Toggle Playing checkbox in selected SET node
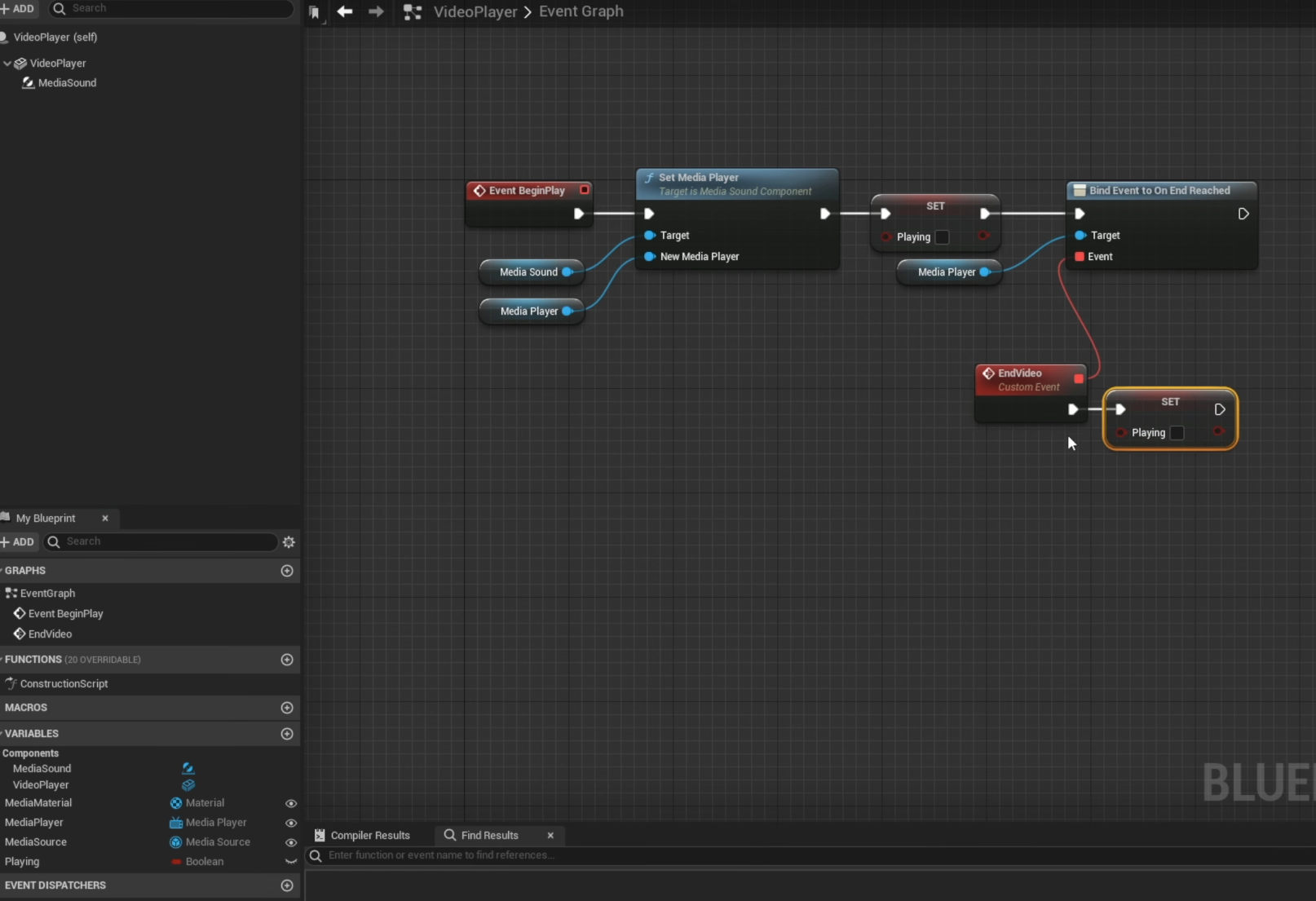 pos(1177,433)
